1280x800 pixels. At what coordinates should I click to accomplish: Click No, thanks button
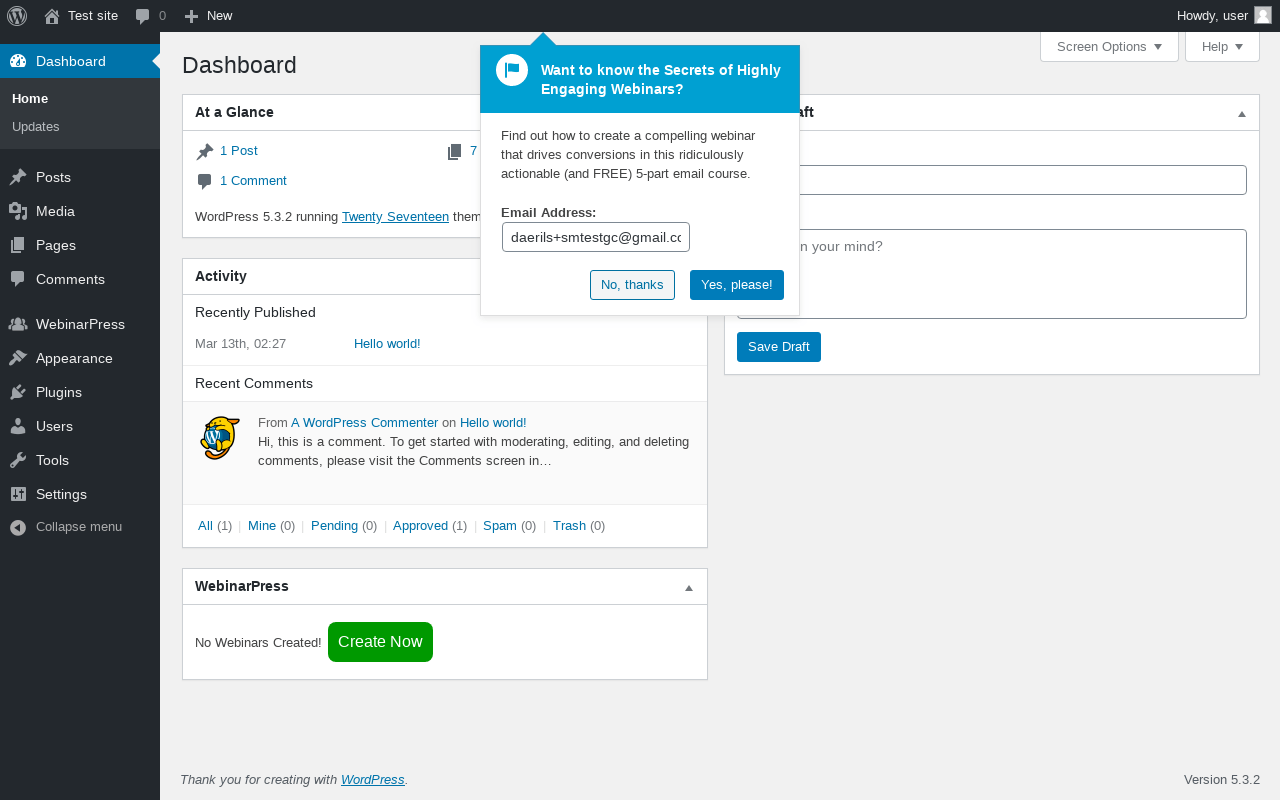click(632, 285)
